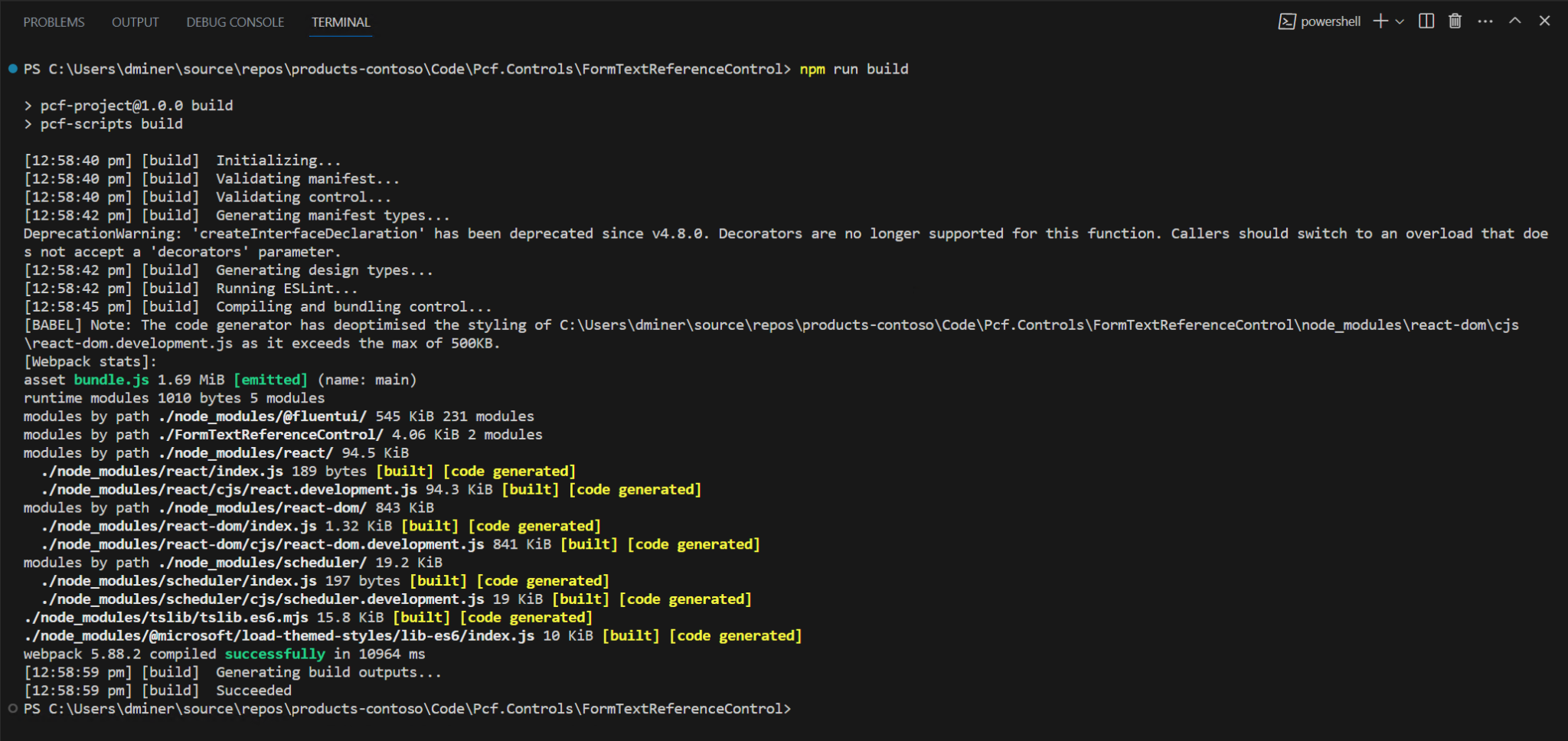Close the terminal panel with the X icon
Image resolution: width=1568 pixels, height=741 pixels.
pos(1546,21)
